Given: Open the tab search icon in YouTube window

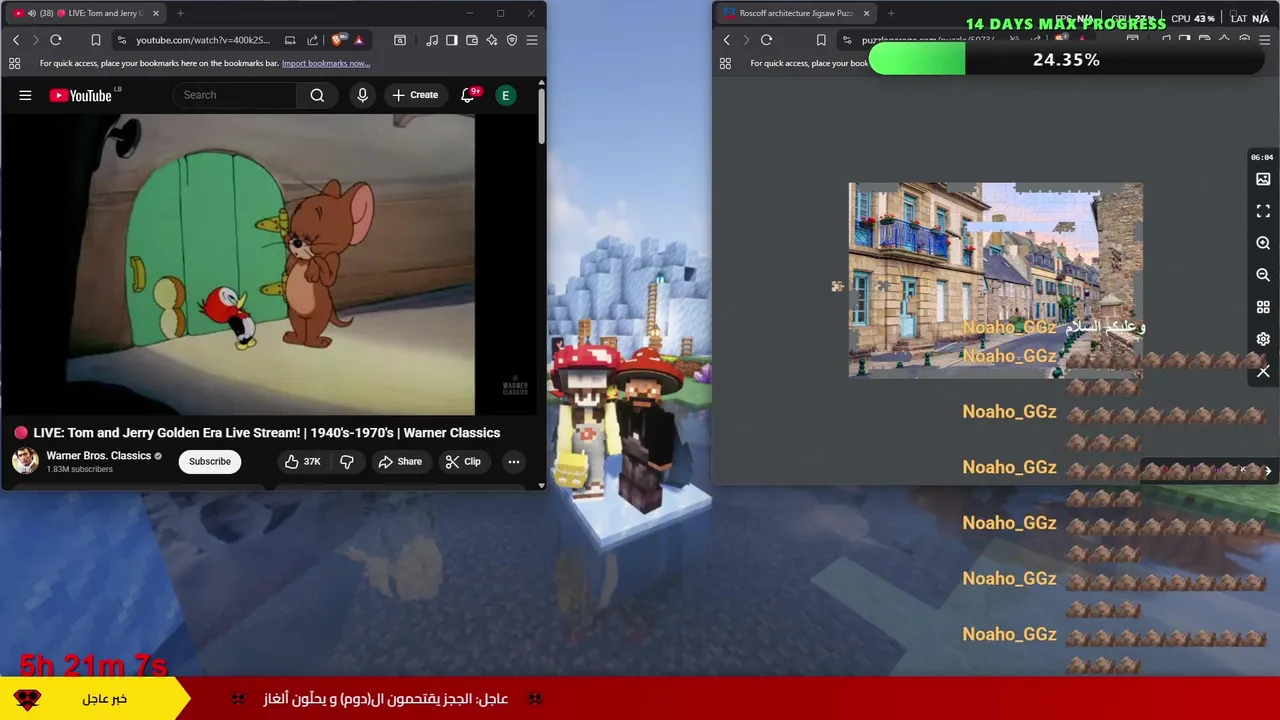Looking at the screenshot, I should click(x=400, y=40).
